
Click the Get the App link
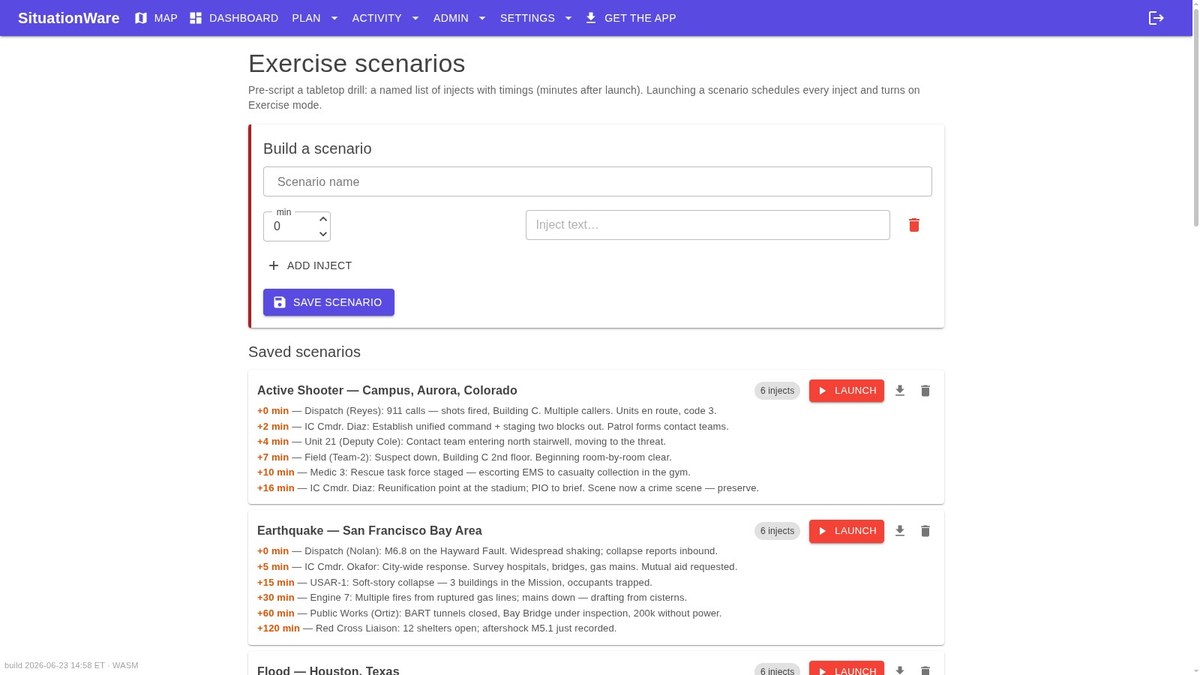630,18
